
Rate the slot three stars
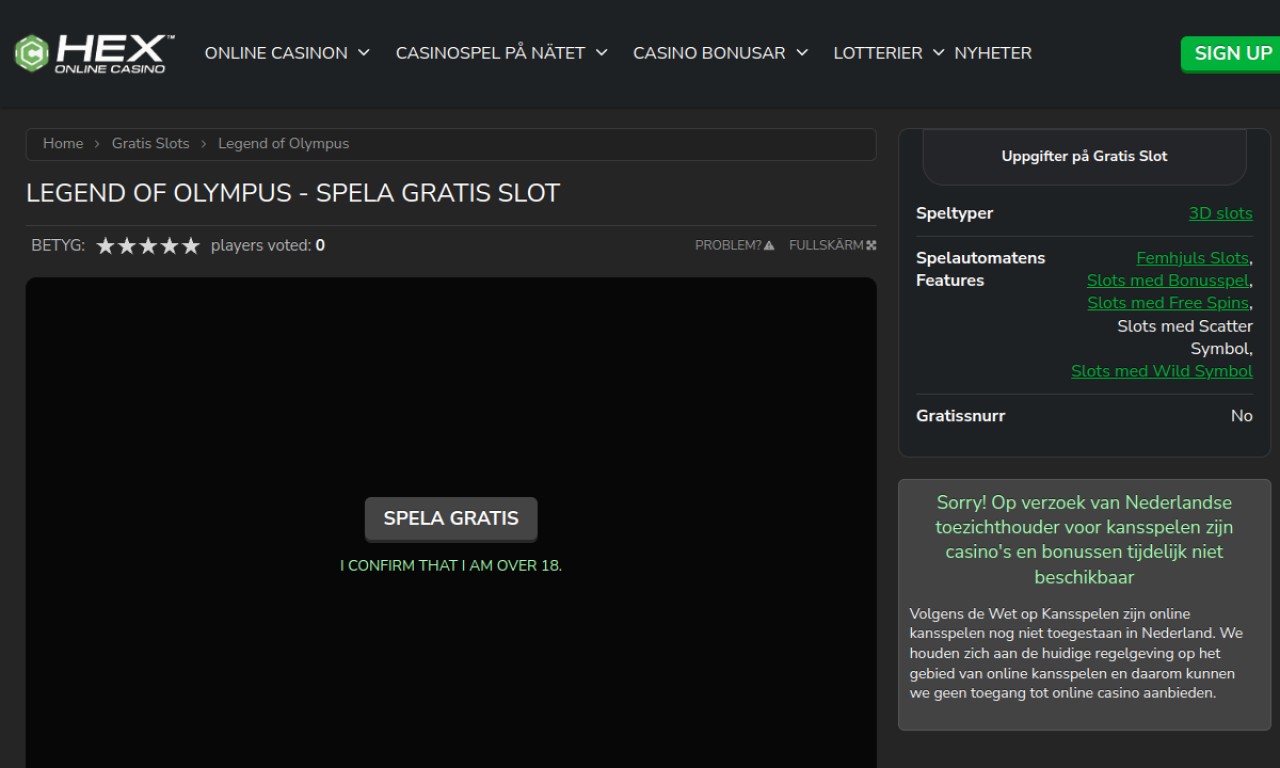pos(148,246)
